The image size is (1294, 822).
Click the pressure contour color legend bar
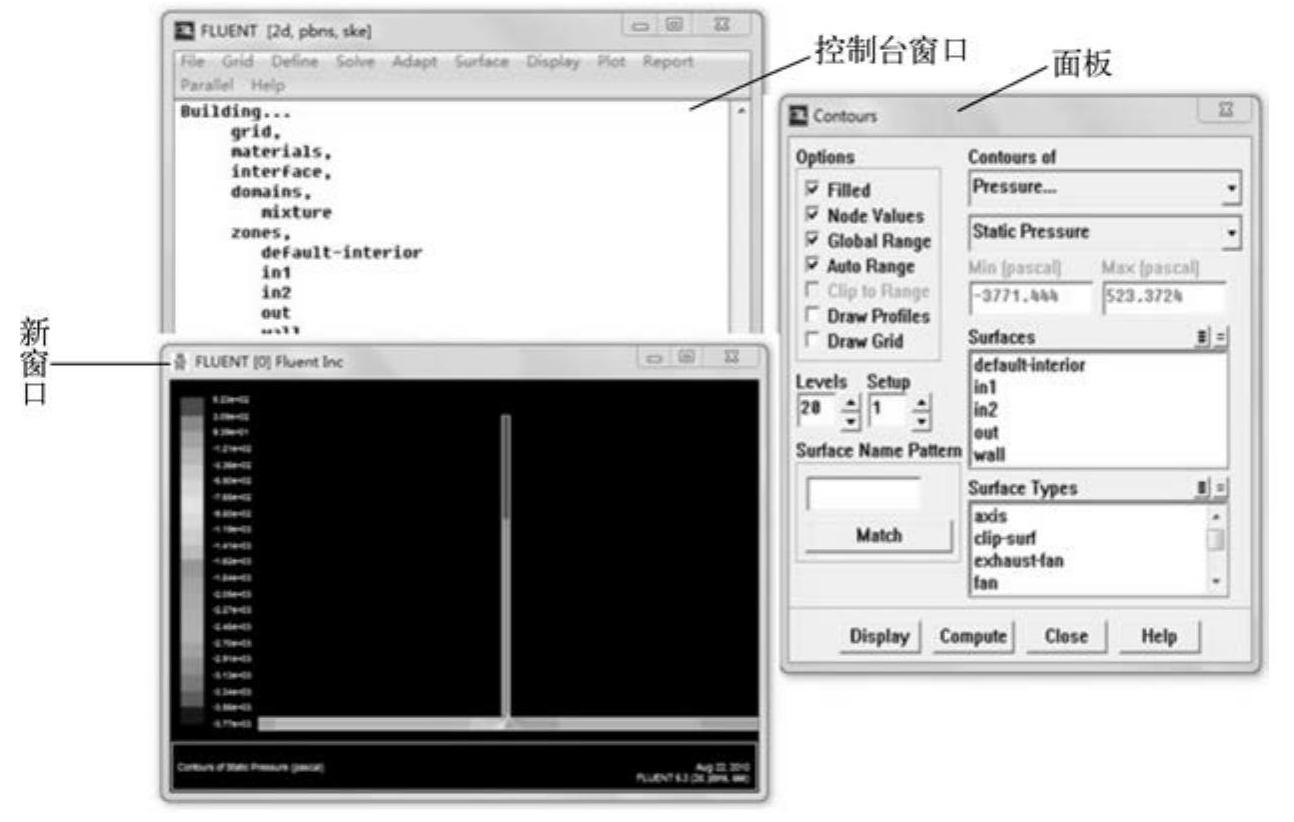[x=192, y=561]
